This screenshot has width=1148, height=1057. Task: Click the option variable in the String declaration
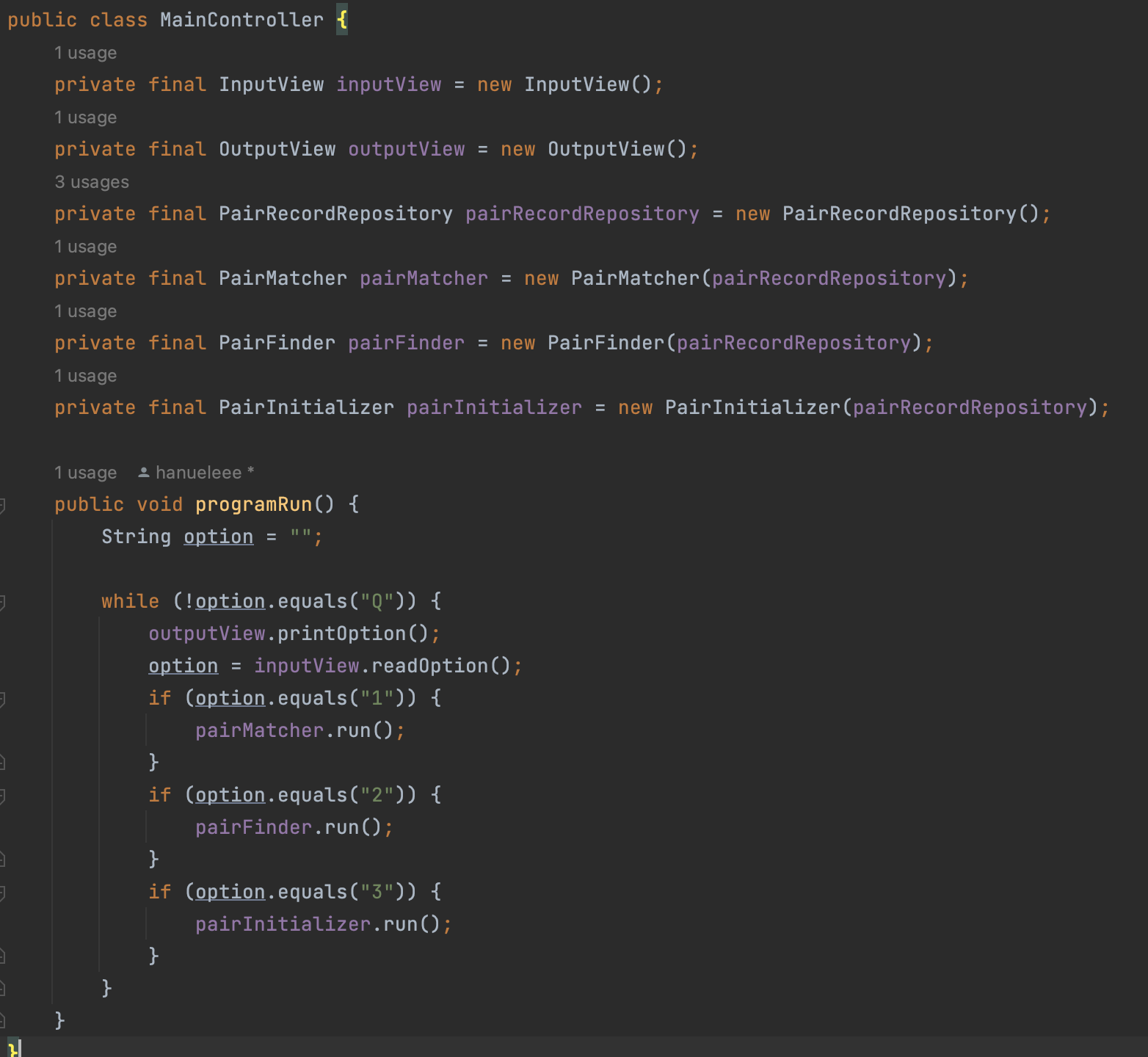(x=219, y=537)
